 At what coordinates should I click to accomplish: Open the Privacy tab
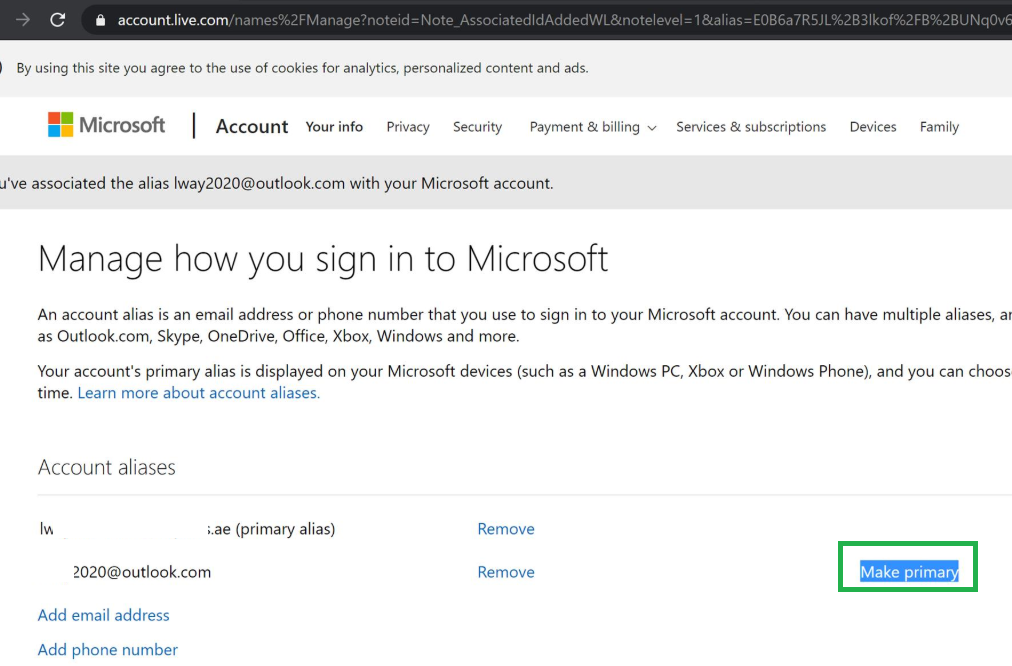pos(408,126)
